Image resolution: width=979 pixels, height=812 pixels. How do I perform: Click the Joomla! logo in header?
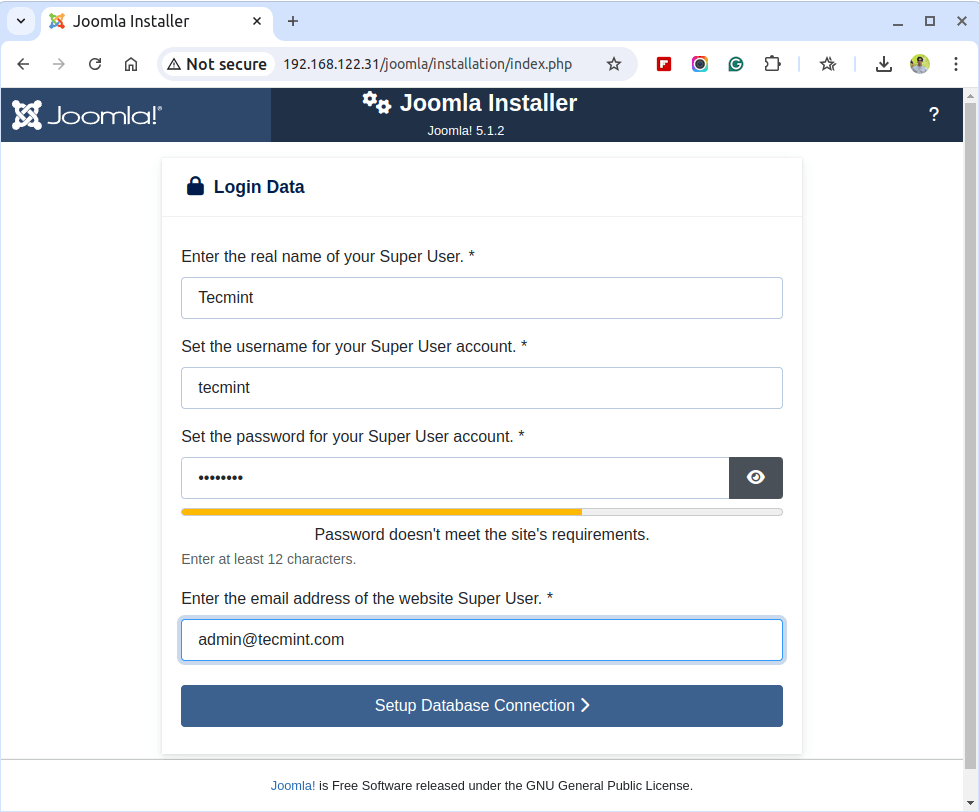(87, 115)
